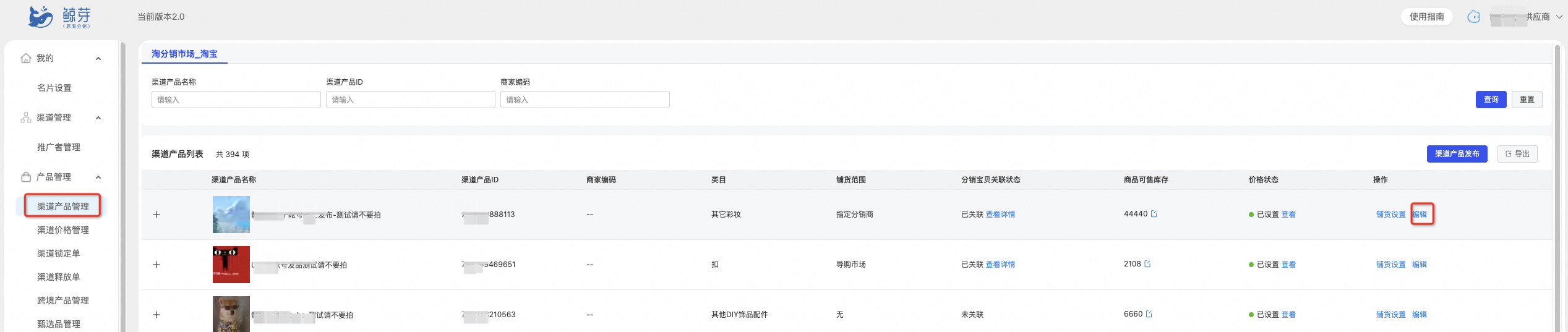Click the 渠道产品发布 button
The width and height of the screenshot is (1568, 332).
pyautogui.click(x=1457, y=154)
